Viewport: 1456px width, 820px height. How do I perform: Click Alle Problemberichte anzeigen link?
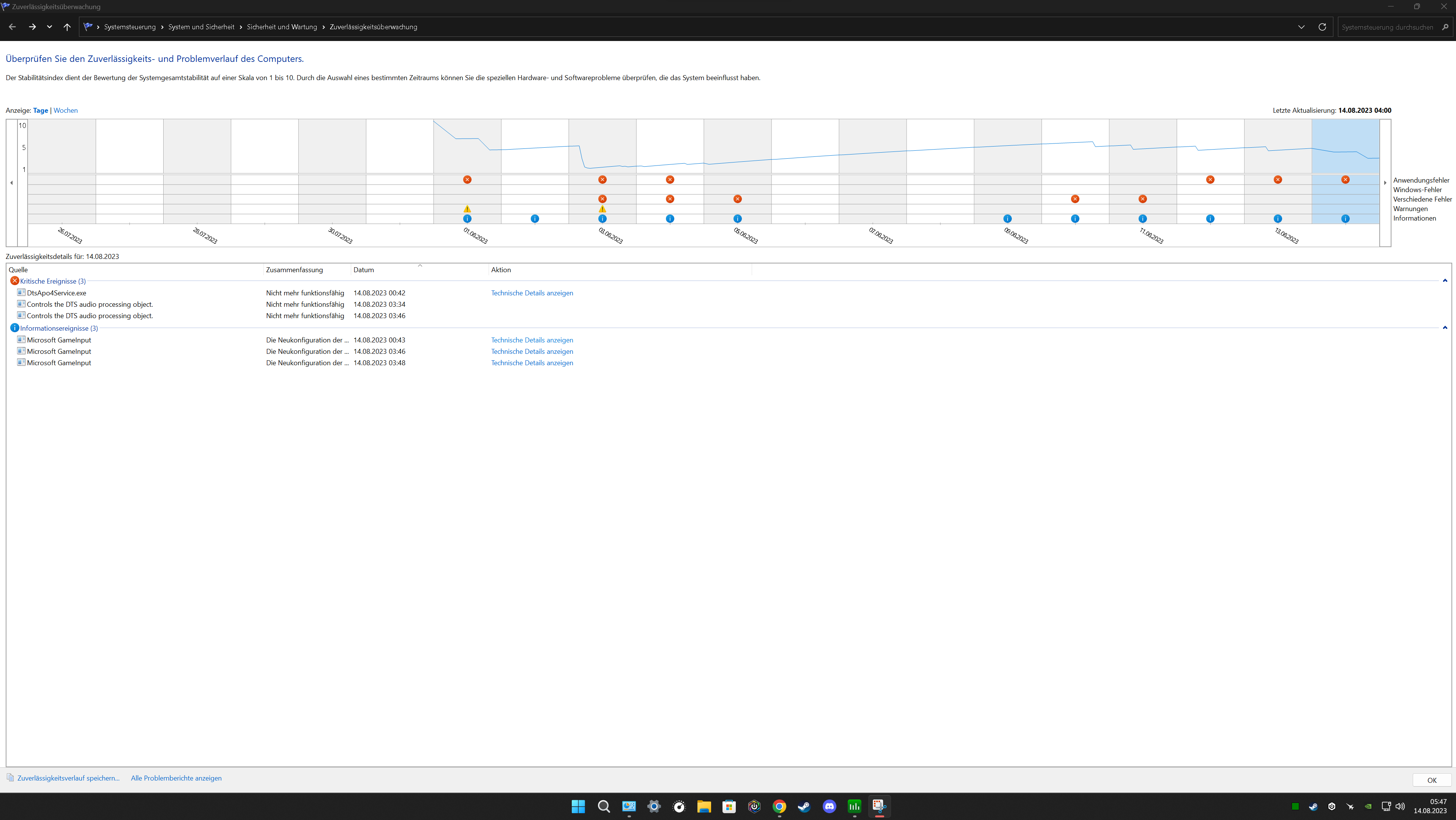[x=176, y=778]
